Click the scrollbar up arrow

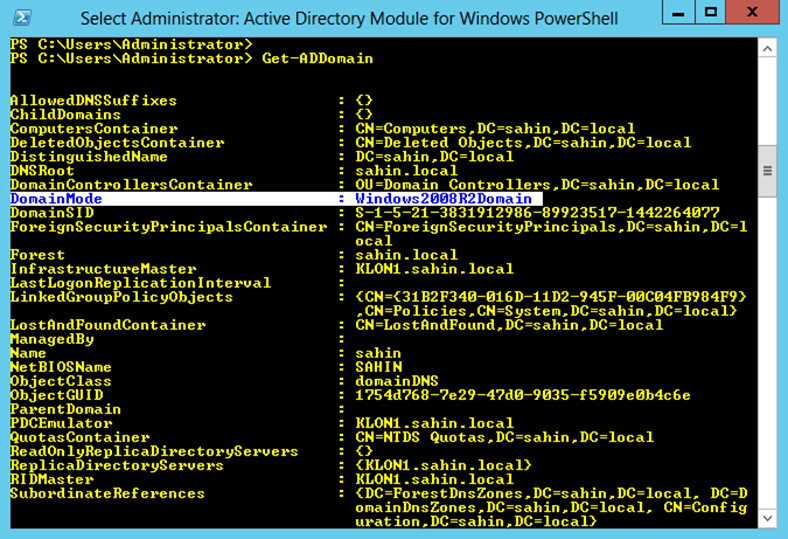point(767,49)
